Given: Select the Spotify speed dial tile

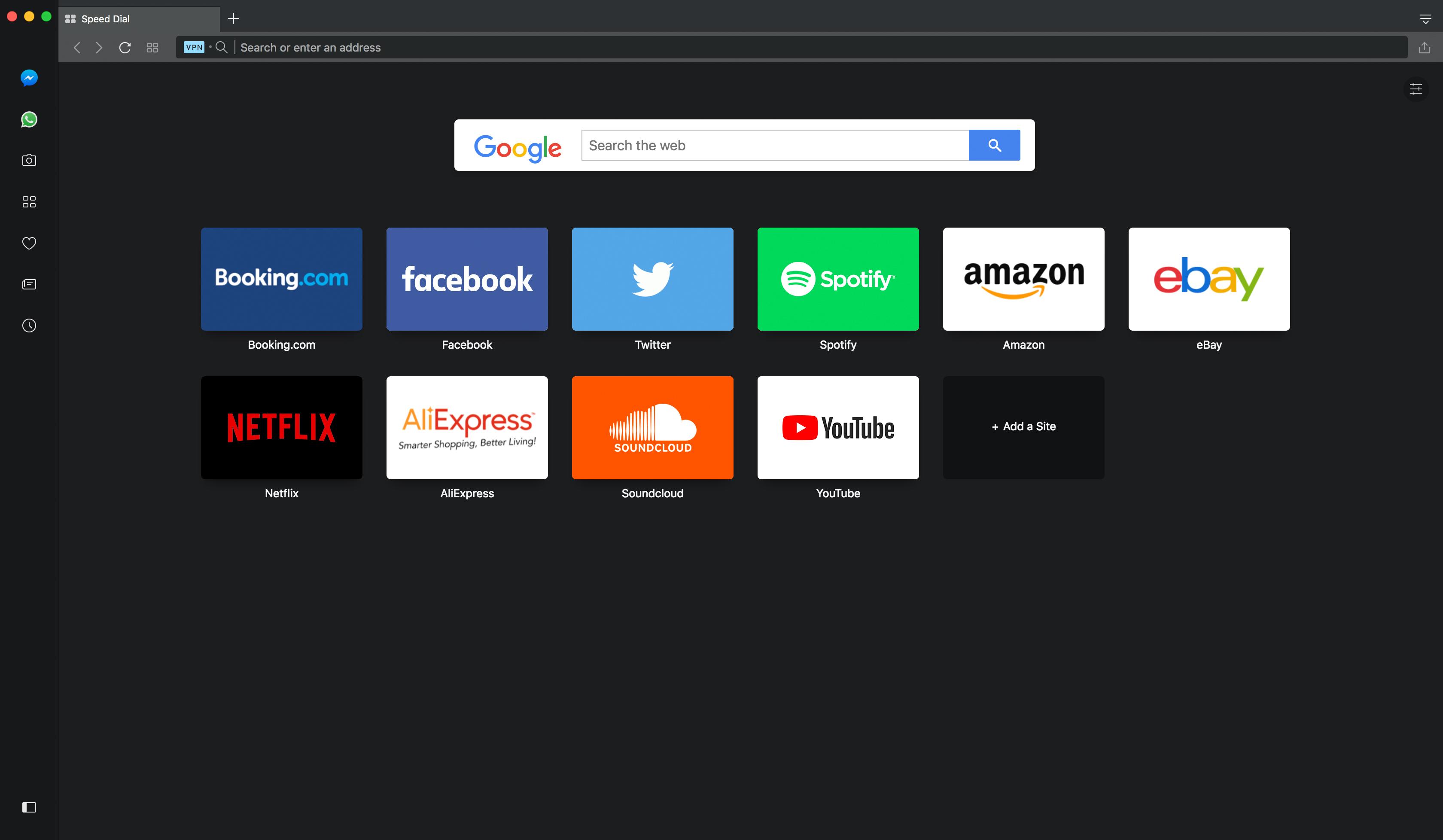Looking at the screenshot, I should point(838,278).
